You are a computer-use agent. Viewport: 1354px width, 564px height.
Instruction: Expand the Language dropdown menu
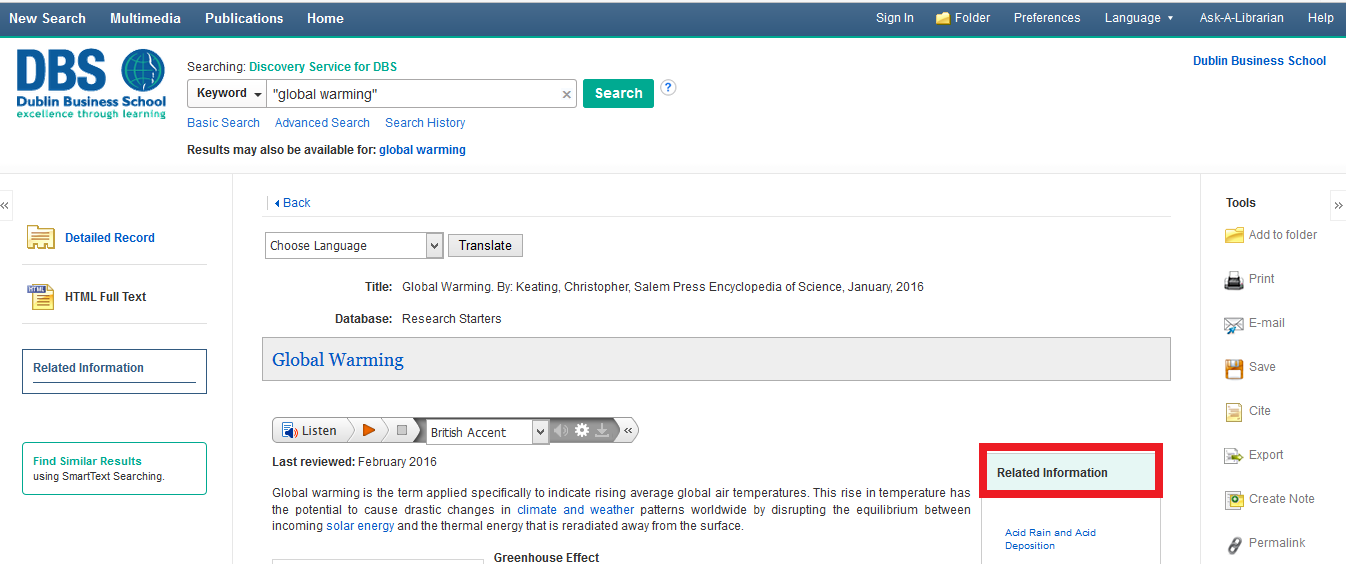(x=1139, y=18)
